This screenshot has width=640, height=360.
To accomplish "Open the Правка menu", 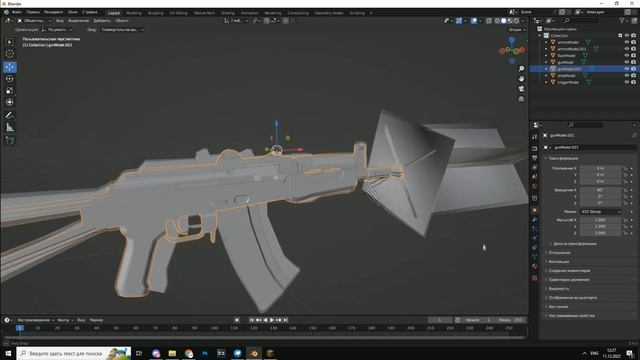I will point(33,12).
